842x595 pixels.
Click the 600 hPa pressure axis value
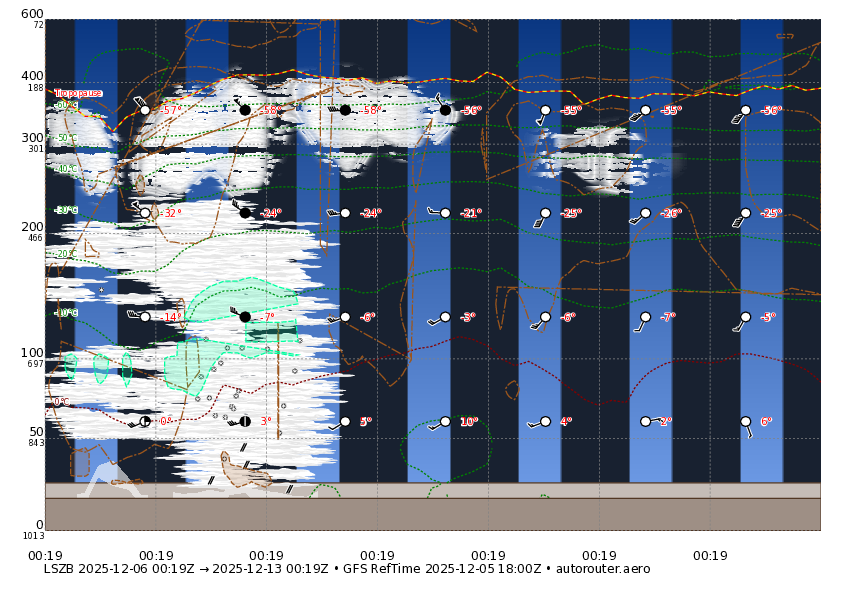[x=30, y=15]
